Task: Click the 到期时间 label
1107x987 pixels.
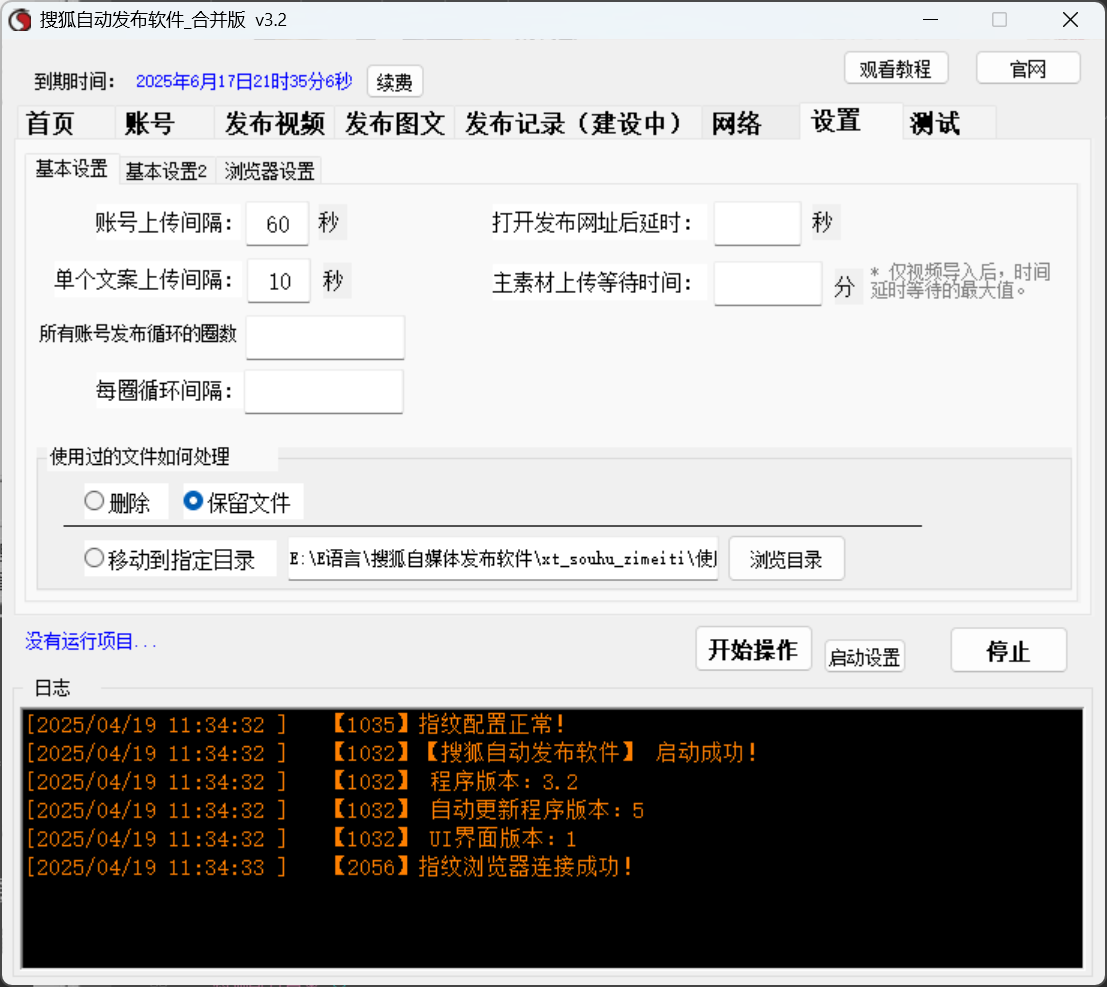Action: (75, 81)
